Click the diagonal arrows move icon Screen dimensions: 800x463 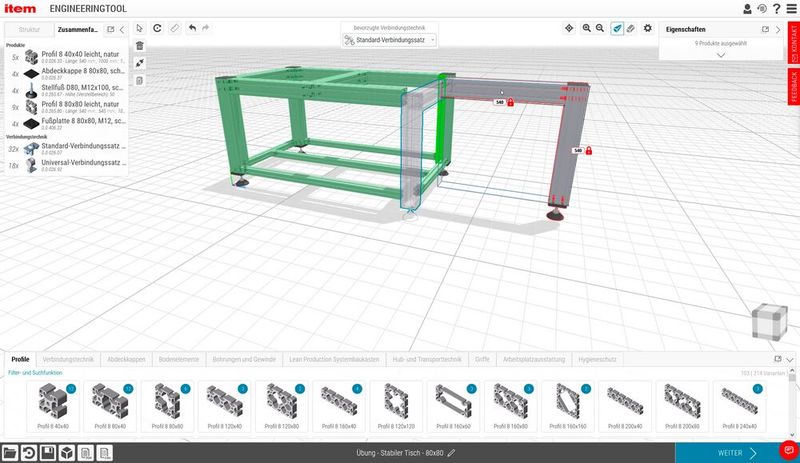point(140,63)
